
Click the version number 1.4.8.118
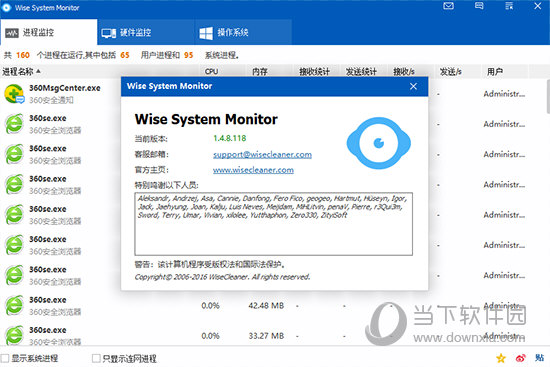(230, 138)
